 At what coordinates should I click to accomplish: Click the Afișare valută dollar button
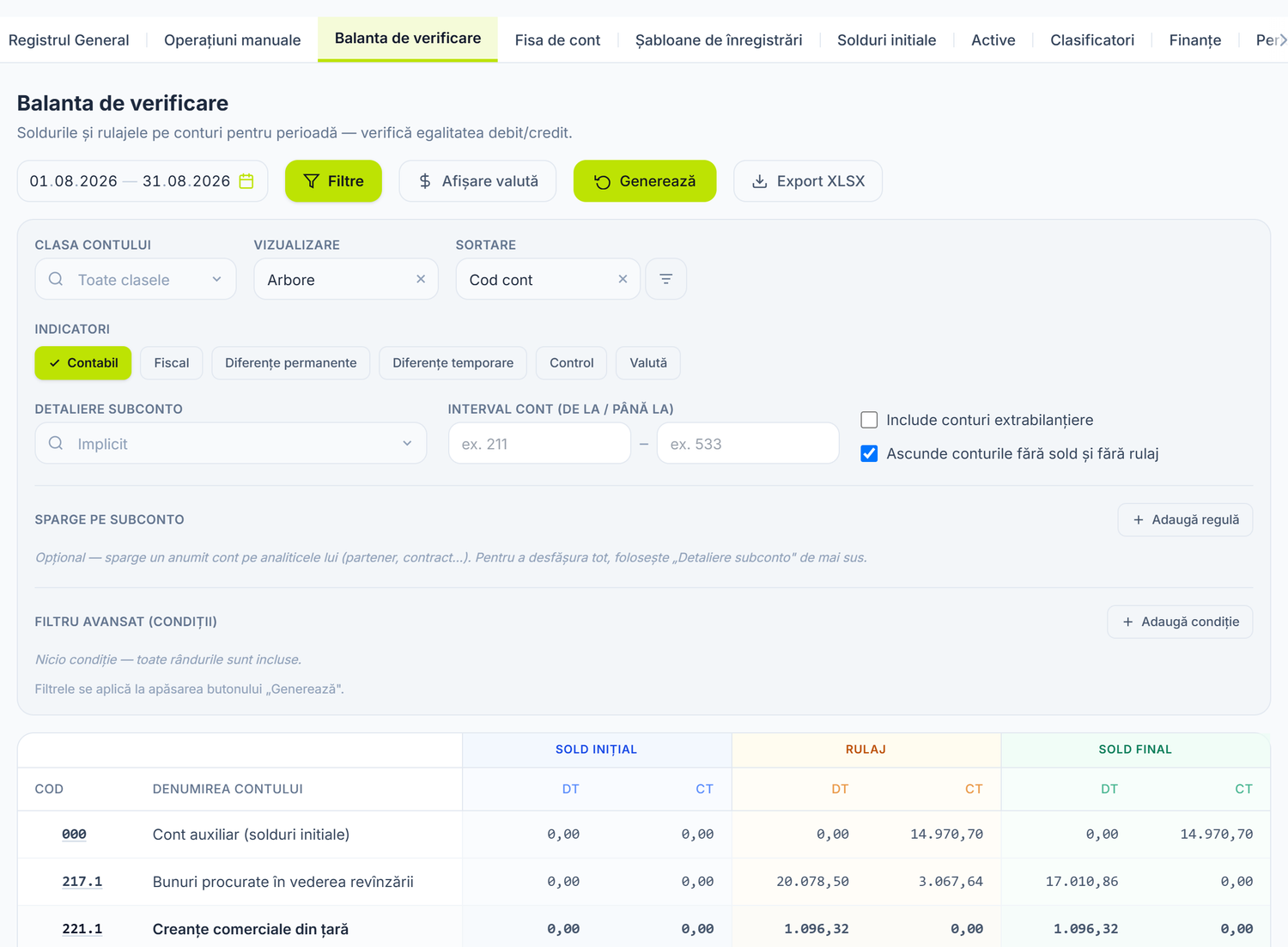477,181
